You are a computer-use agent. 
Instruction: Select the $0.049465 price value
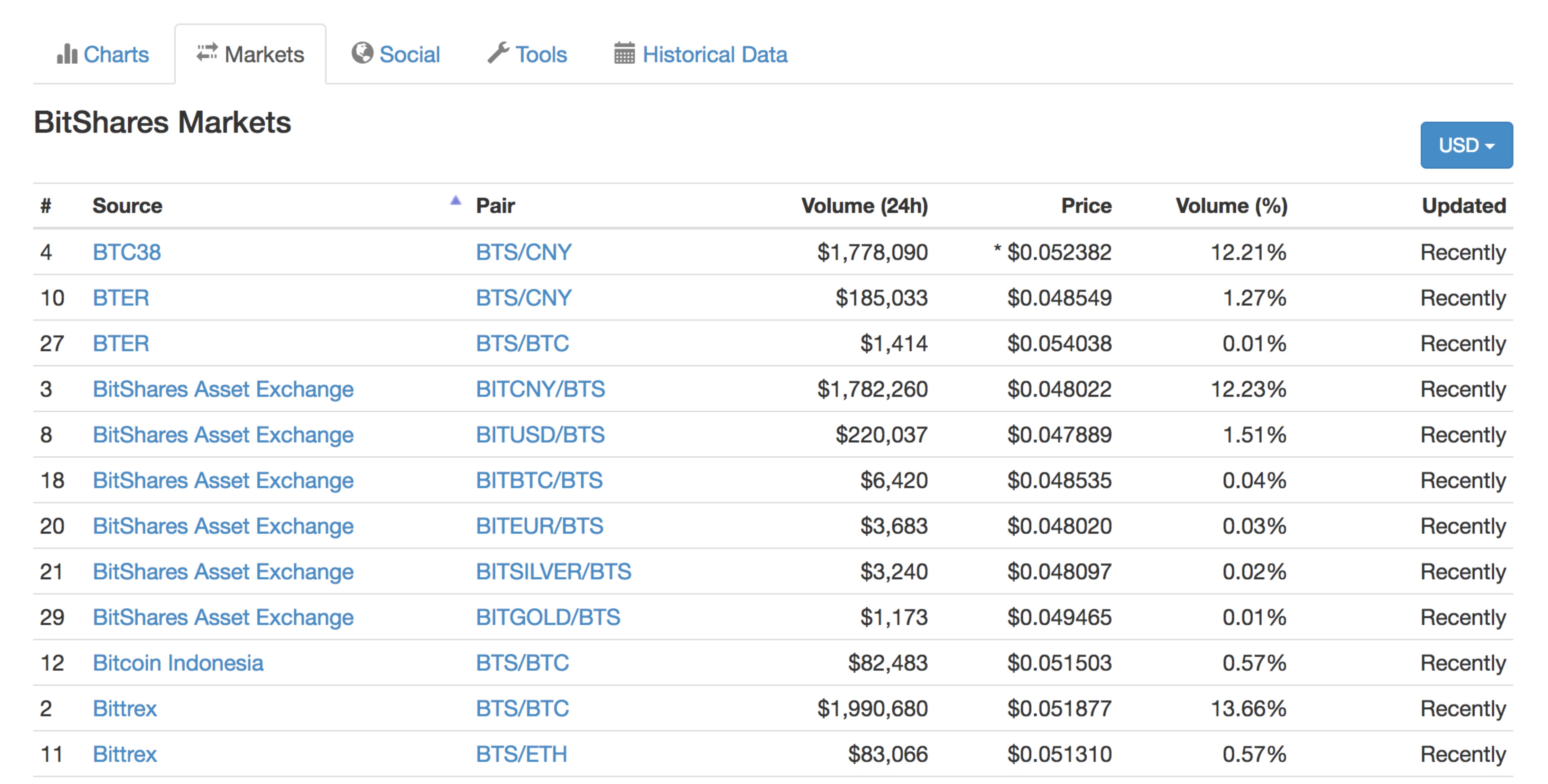pos(1059,618)
